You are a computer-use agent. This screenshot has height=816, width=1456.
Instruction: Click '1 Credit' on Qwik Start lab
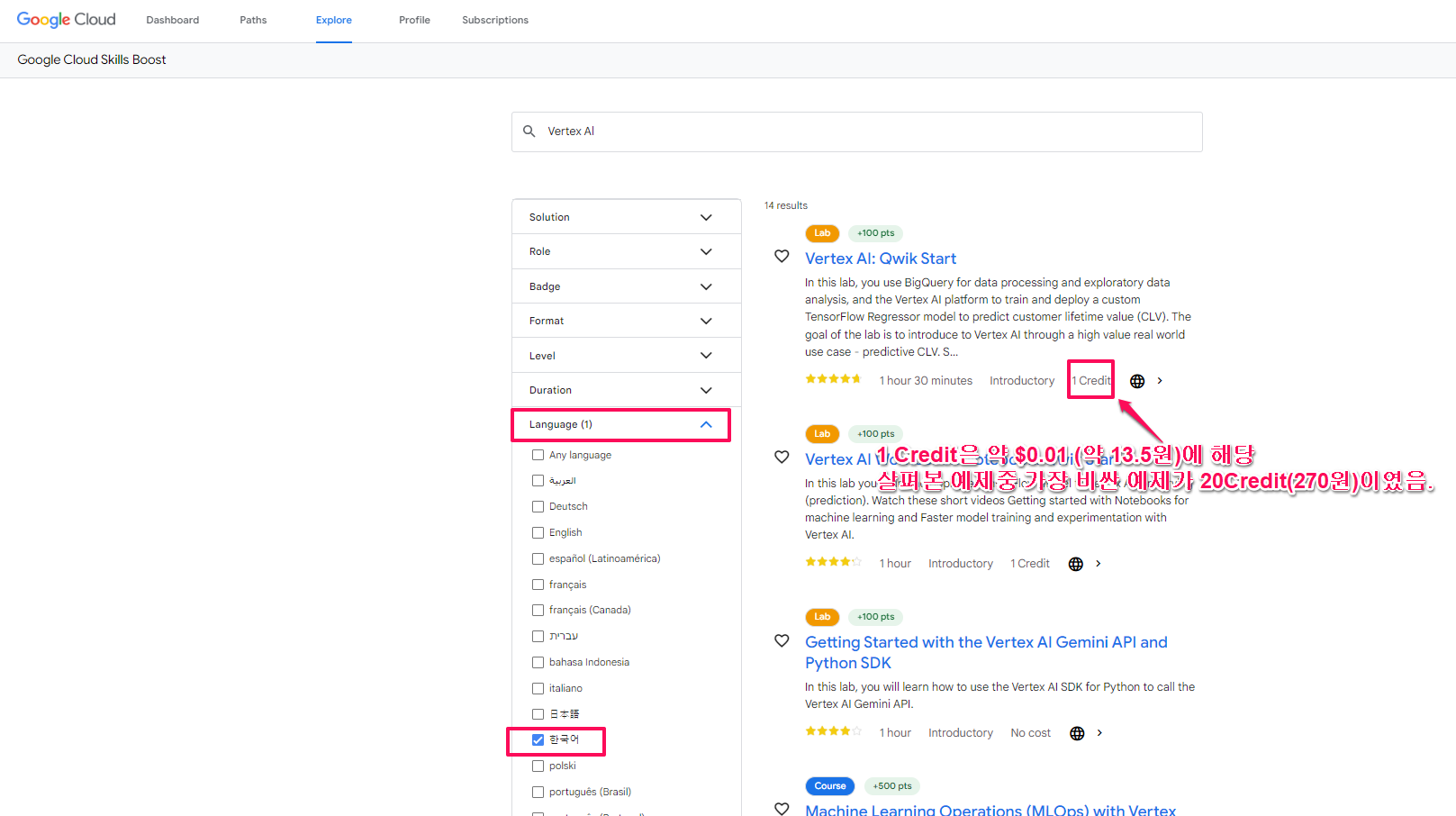pos(1091,381)
